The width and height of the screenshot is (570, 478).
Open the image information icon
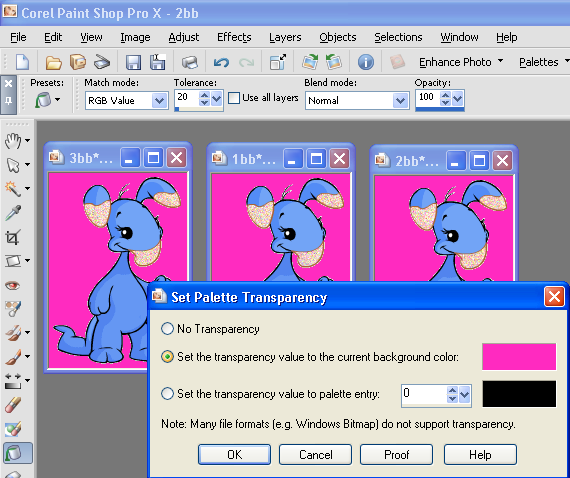tap(366, 62)
